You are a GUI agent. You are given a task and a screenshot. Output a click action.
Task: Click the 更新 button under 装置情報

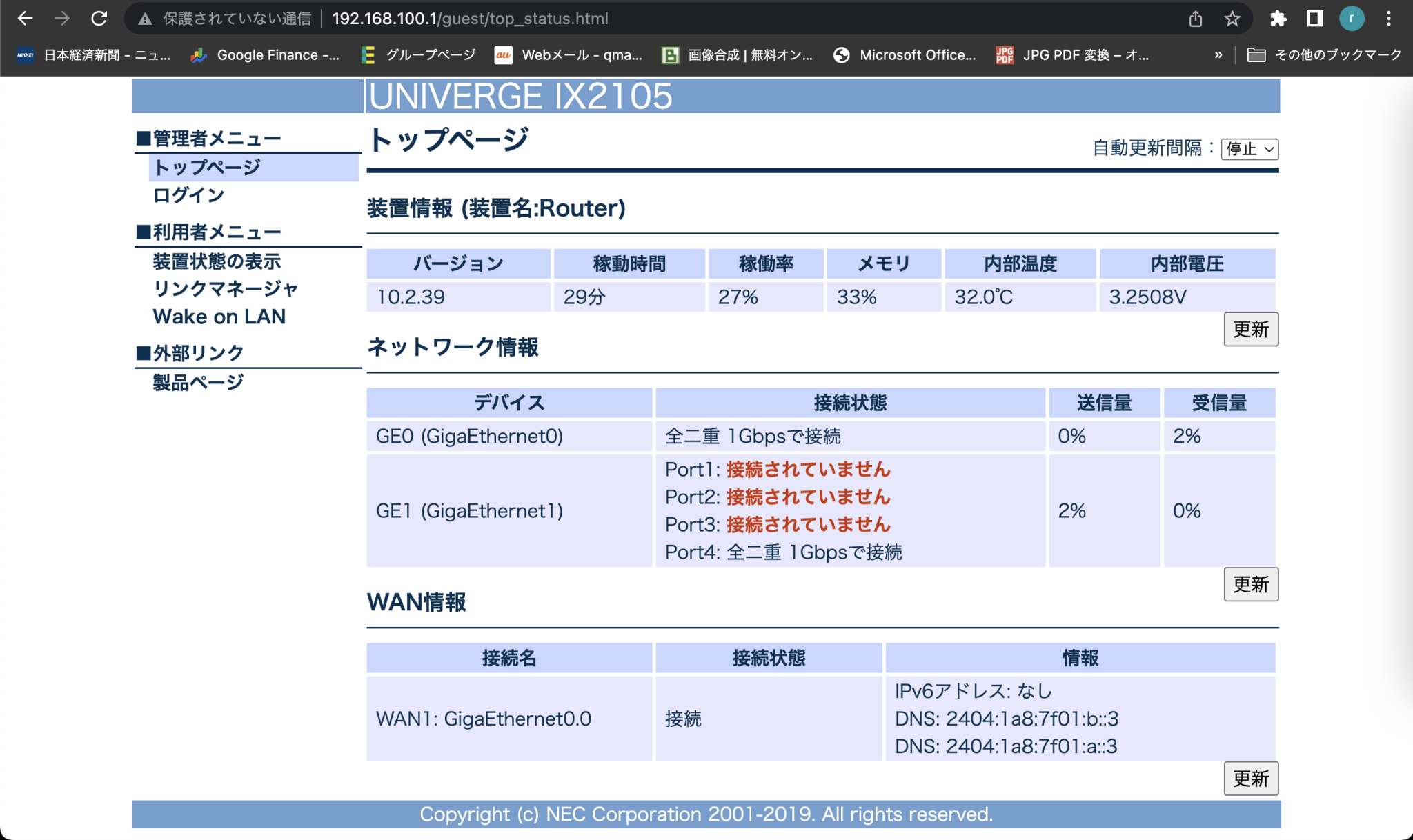pyautogui.click(x=1251, y=330)
